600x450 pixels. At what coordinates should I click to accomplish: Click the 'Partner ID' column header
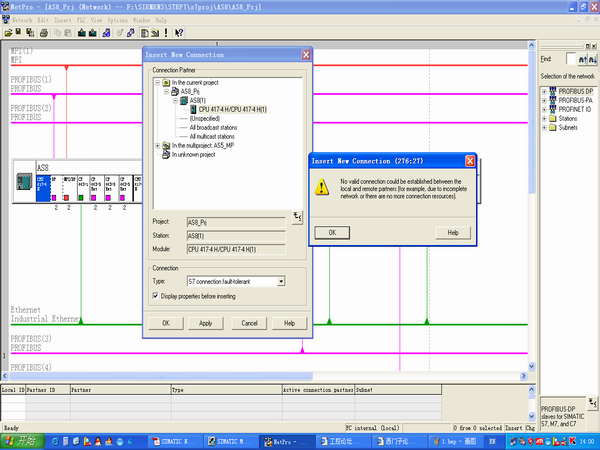(x=48, y=390)
